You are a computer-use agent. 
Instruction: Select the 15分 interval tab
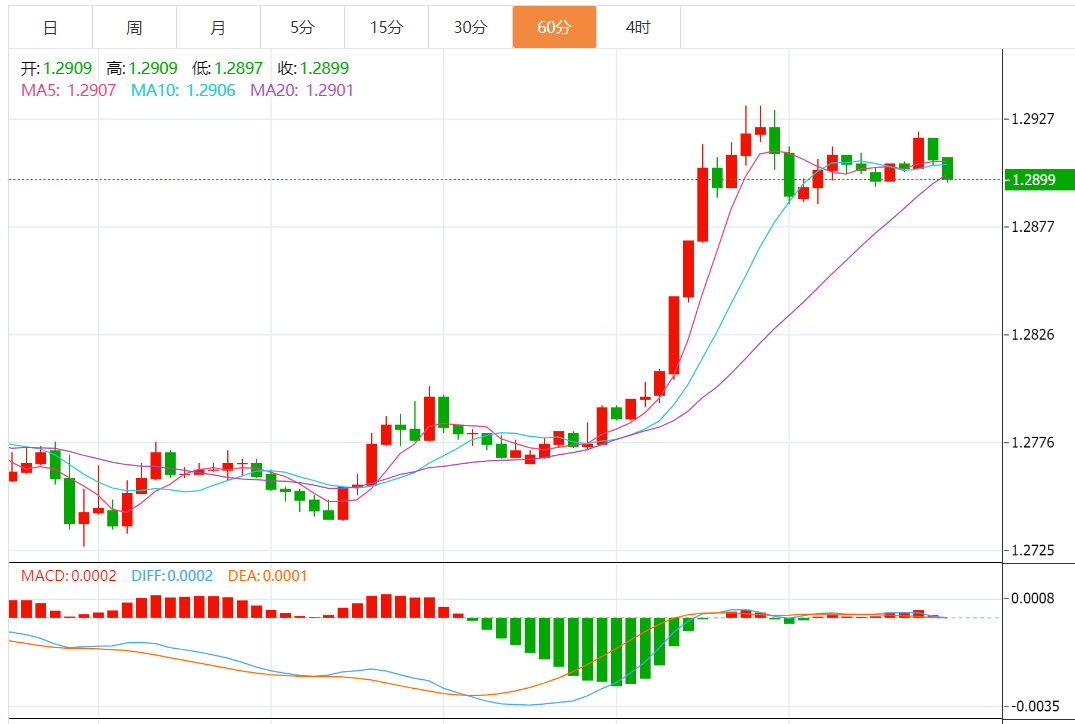[x=387, y=27]
